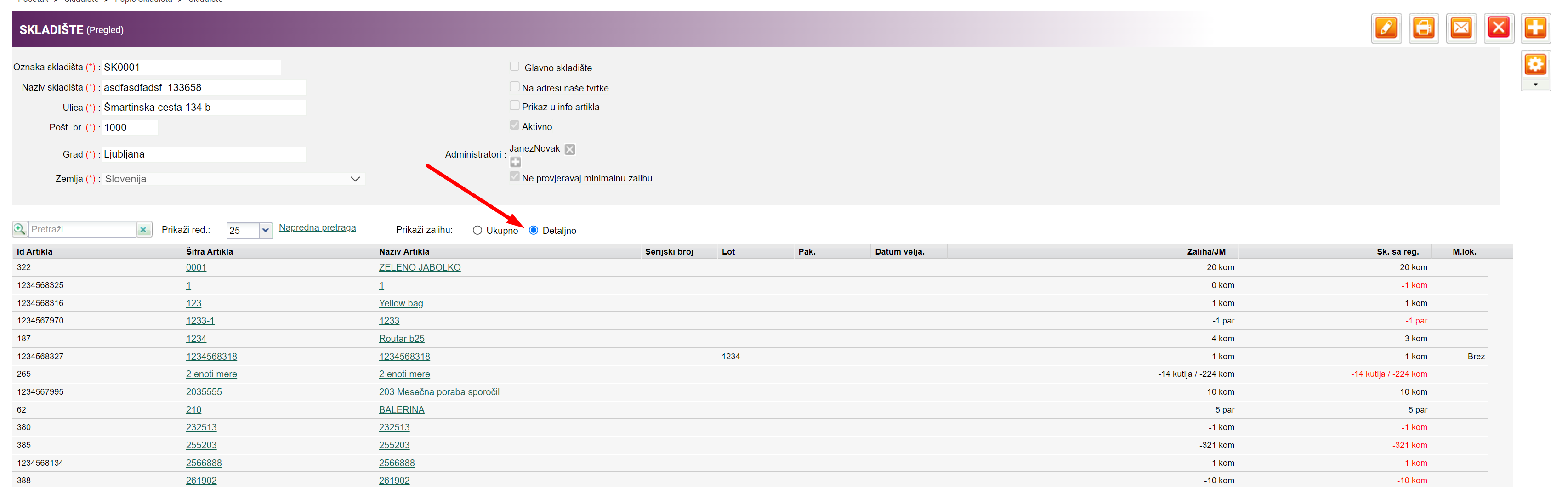Click the Pošt. br. field 1000
Viewport: 1568px width, 487px height.
(x=130, y=128)
